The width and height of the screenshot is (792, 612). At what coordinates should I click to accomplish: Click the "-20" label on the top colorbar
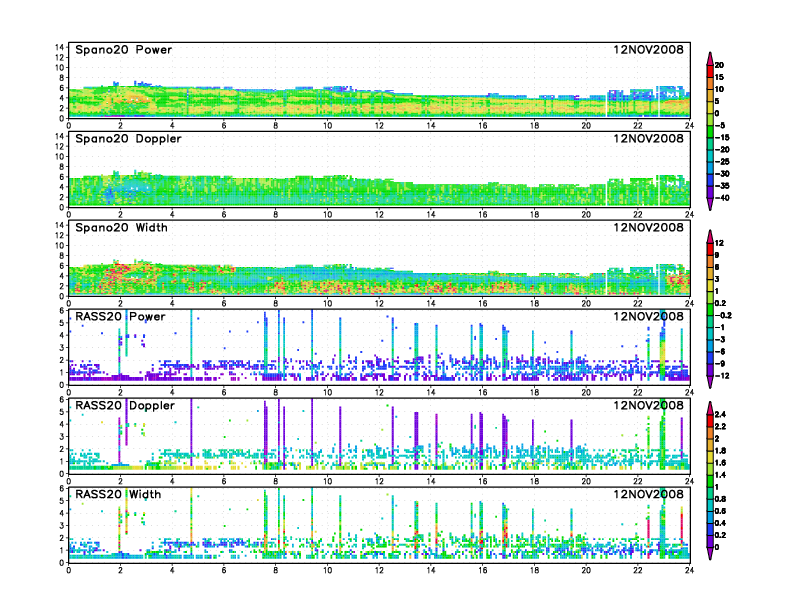click(722, 149)
